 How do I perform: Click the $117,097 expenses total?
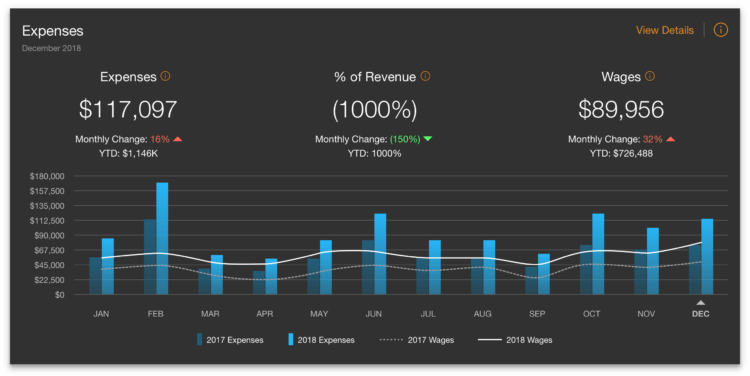tap(128, 109)
